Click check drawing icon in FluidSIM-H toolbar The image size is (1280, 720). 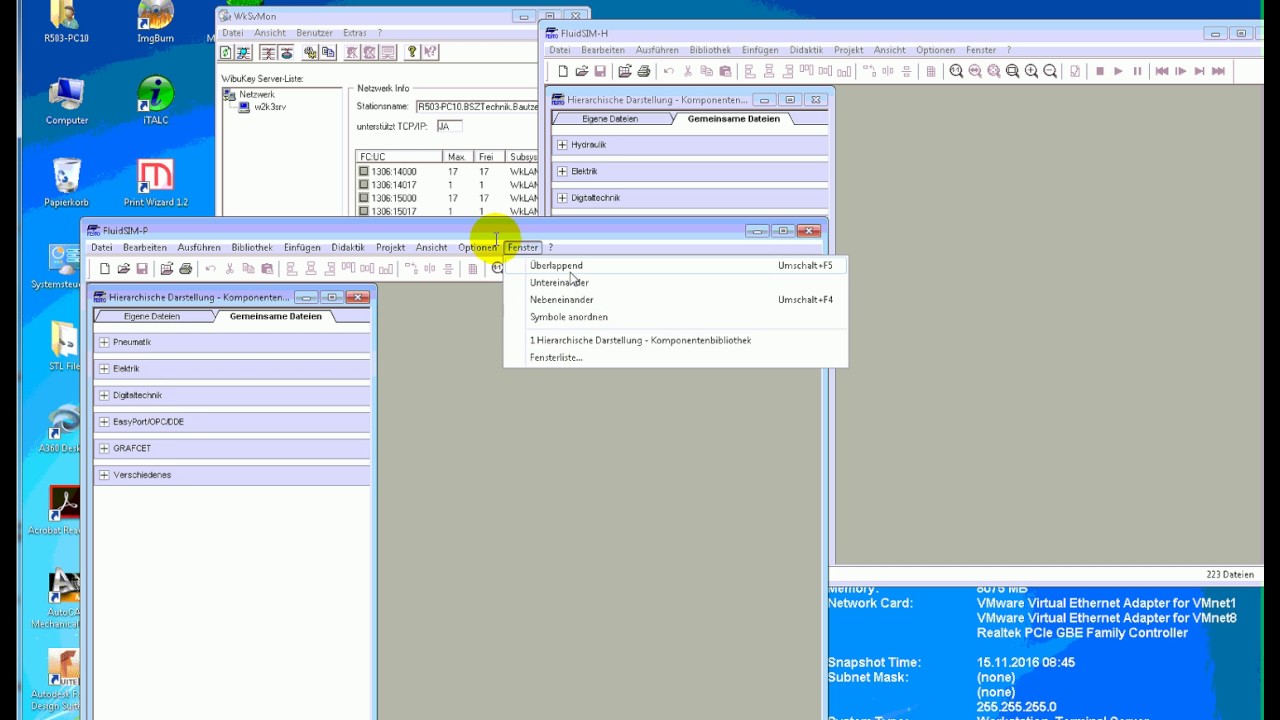click(x=1075, y=71)
